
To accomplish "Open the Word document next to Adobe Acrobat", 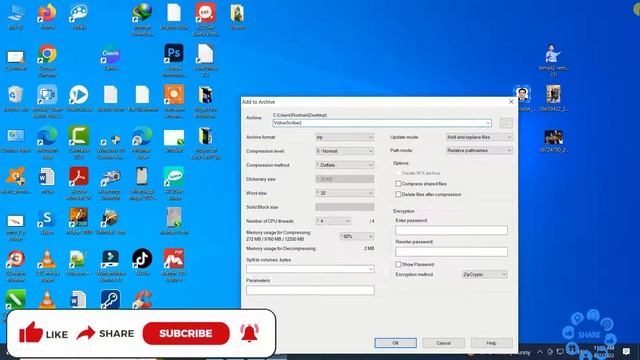I will pyautogui.click(x=47, y=181).
